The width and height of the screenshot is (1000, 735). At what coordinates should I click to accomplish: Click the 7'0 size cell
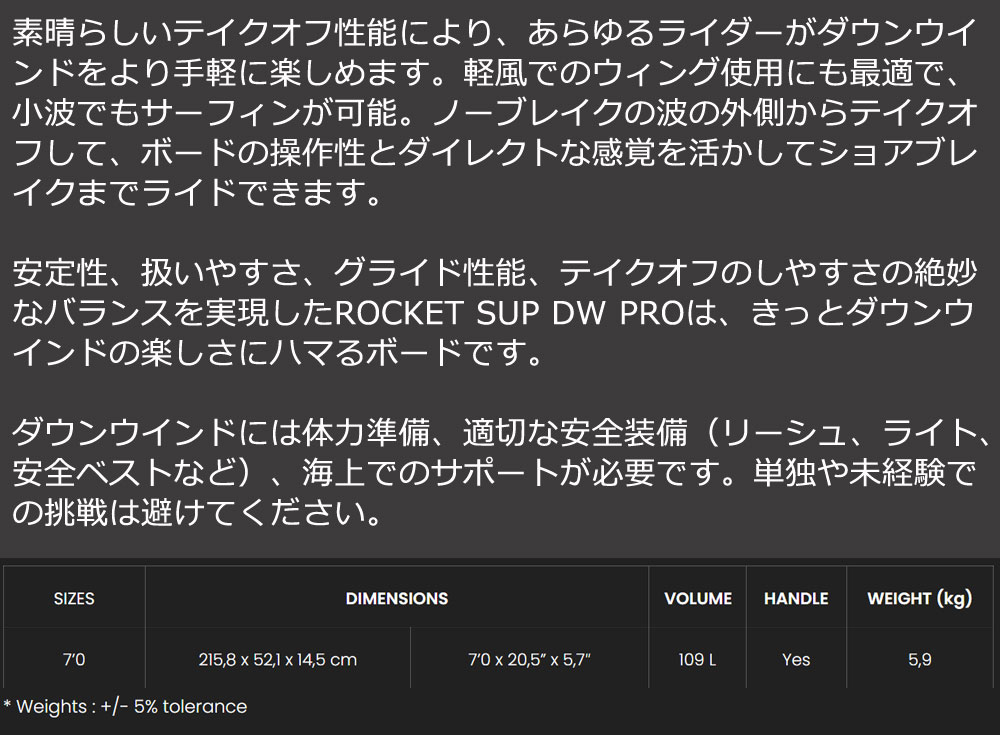pos(74,659)
